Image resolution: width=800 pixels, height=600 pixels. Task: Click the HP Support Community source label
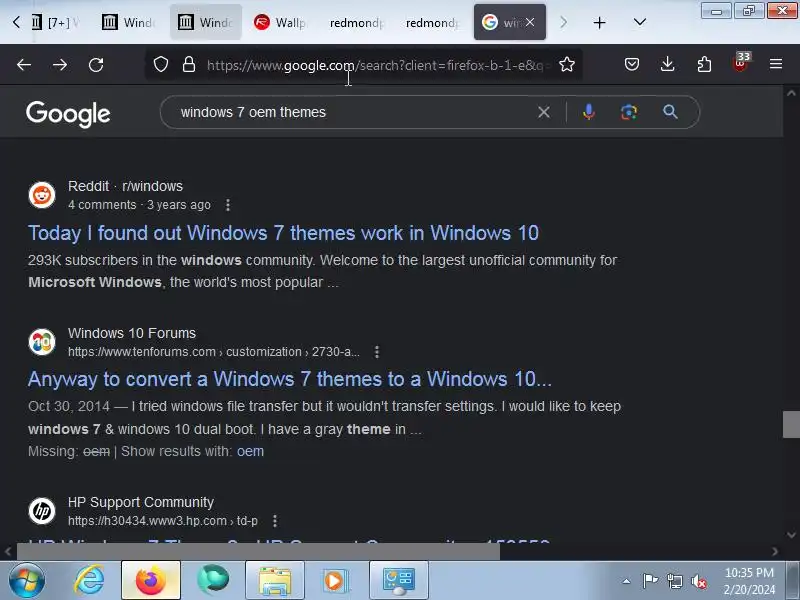141,503
